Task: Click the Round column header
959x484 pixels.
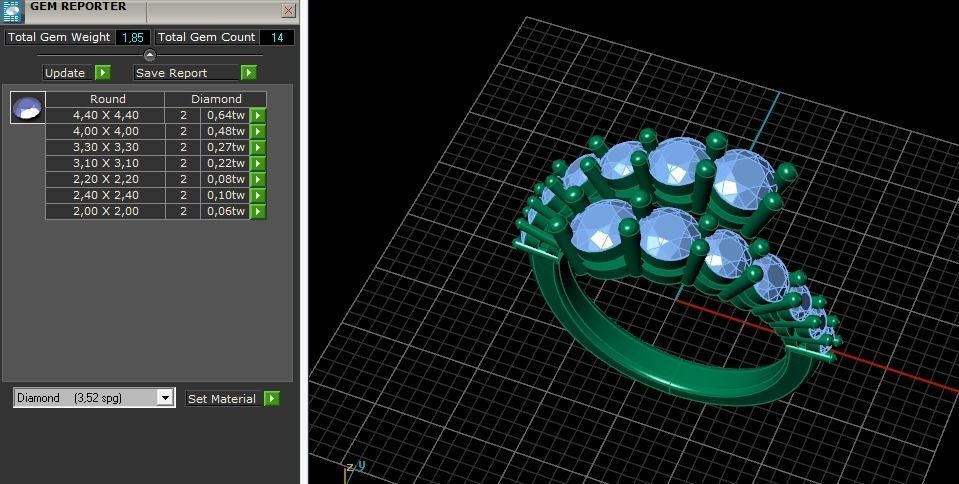Action: pyautogui.click(x=105, y=99)
